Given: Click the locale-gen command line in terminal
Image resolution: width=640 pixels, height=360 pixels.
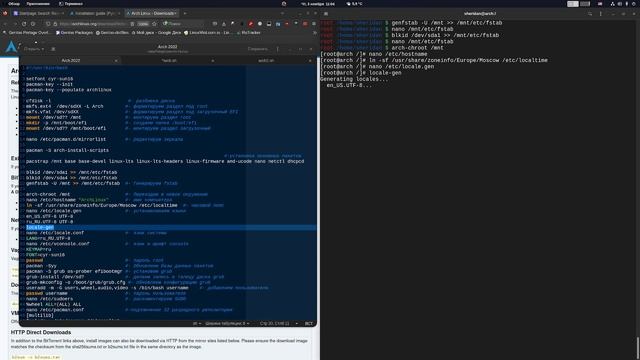Looking at the screenshot, I should pos(361,73).
